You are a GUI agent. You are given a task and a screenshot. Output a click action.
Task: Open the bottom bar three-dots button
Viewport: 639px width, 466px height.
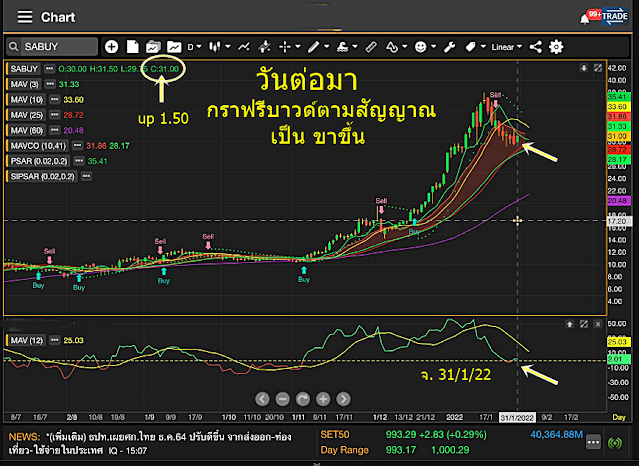tap(593, 442)
